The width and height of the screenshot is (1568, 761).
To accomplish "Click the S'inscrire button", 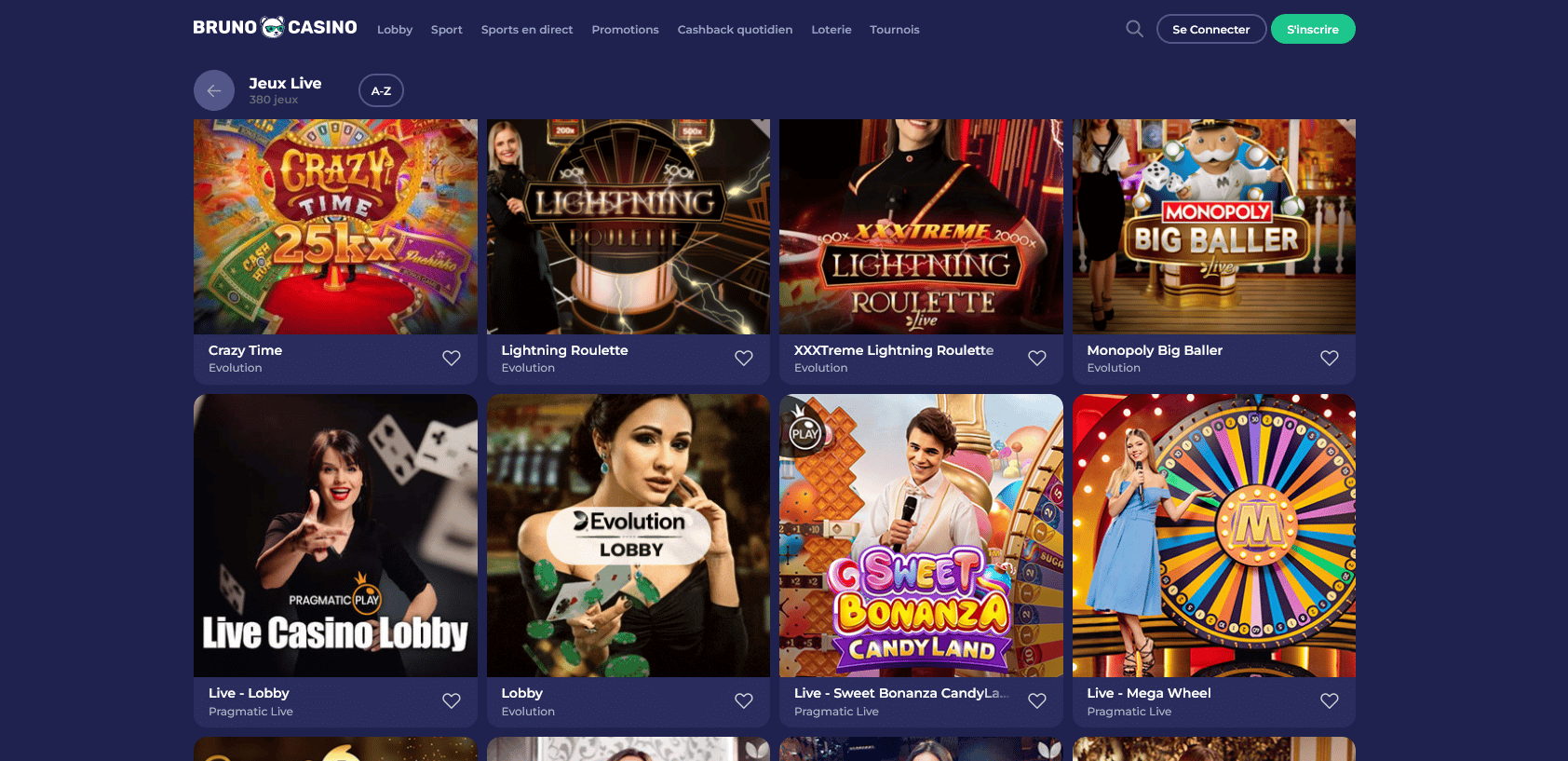I will (1313, 29).
